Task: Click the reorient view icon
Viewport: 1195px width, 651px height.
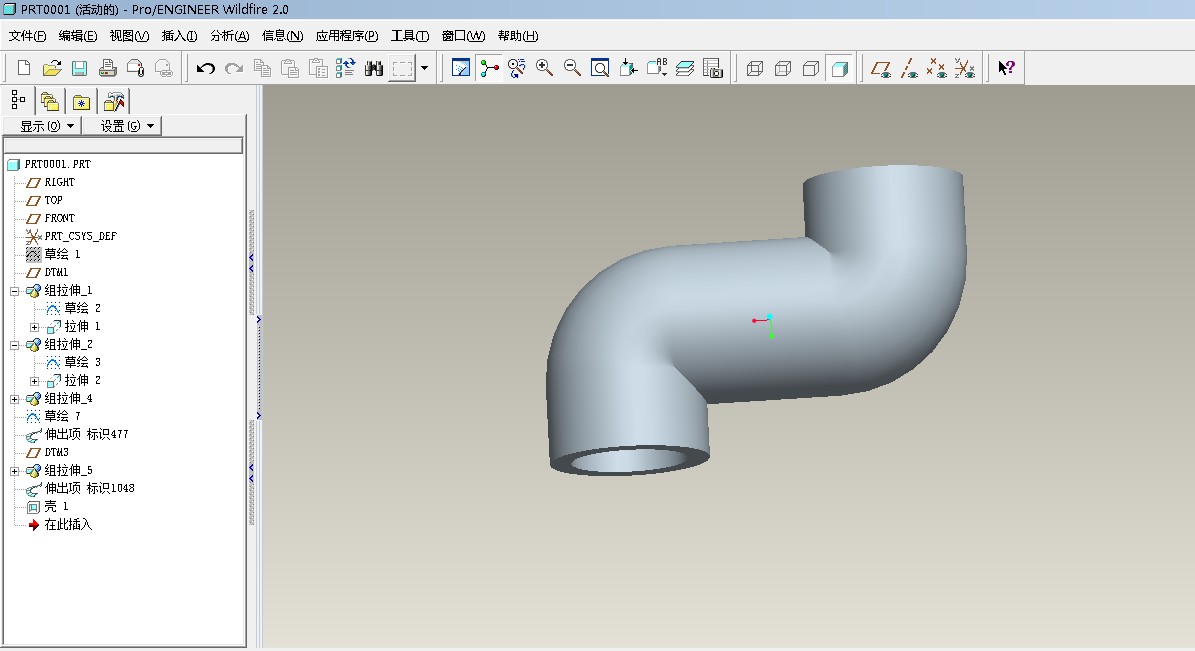Action: click(x=629, y=68)
